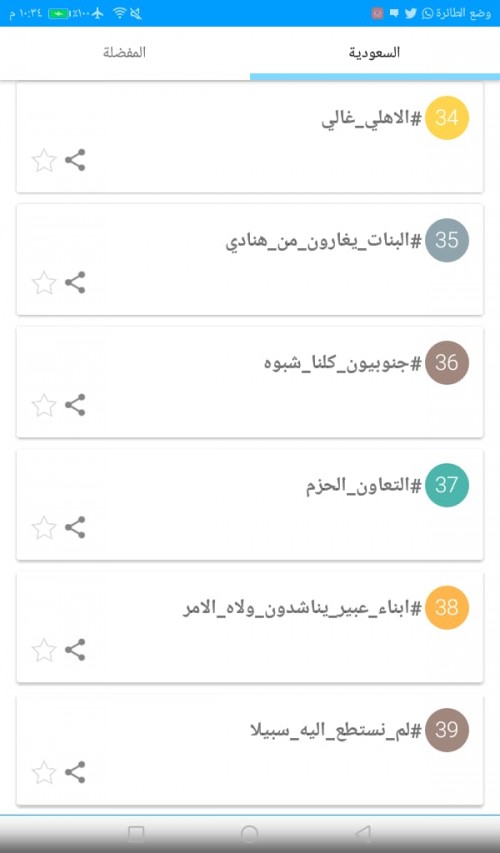Share hashtag ranked 34

(75, 160)
